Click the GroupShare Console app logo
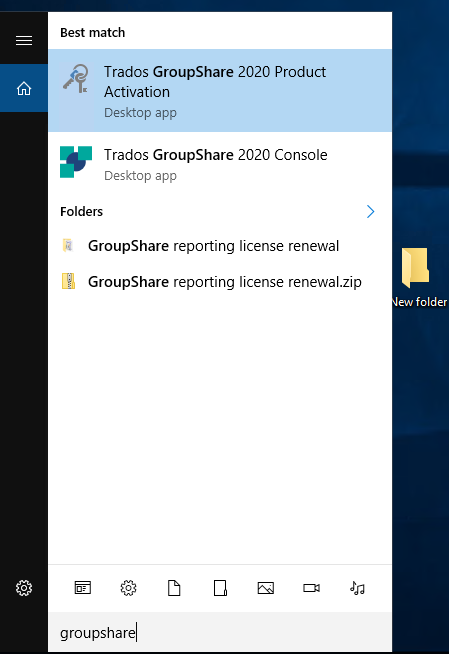 point(76,162)
